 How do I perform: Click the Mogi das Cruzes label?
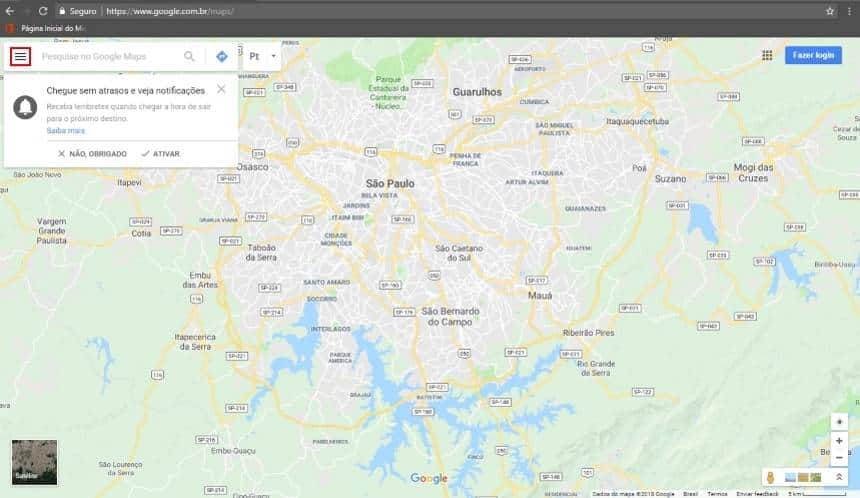pos(753,173)
